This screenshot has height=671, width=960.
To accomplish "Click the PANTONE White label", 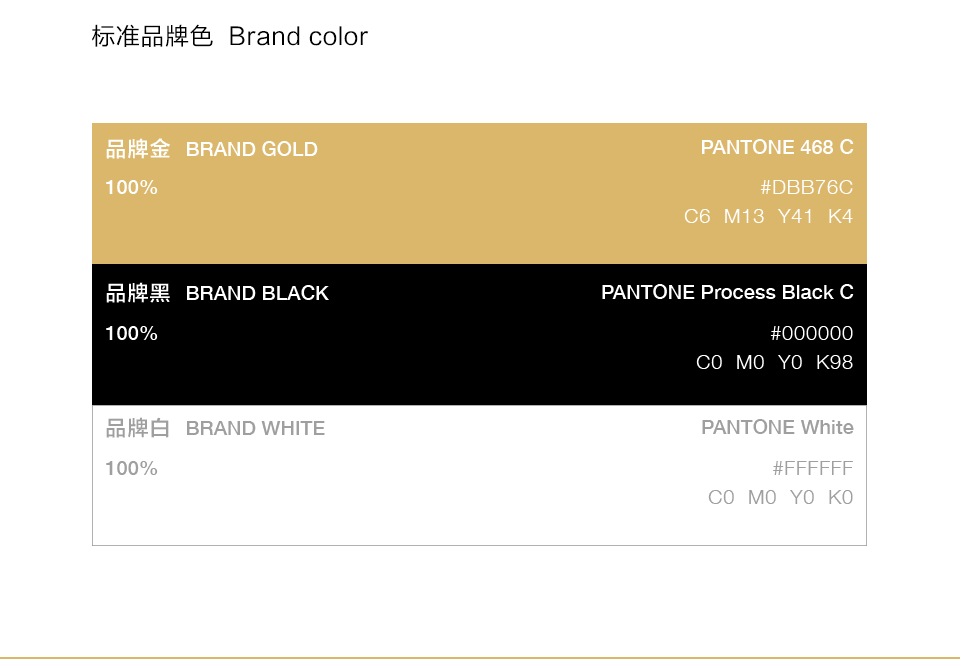I will pos(777,428).
